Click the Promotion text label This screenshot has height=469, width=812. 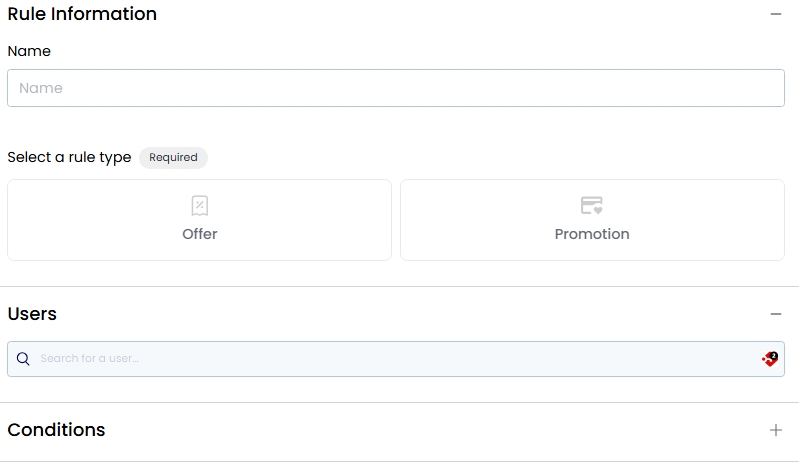click(x=592, y=234)
